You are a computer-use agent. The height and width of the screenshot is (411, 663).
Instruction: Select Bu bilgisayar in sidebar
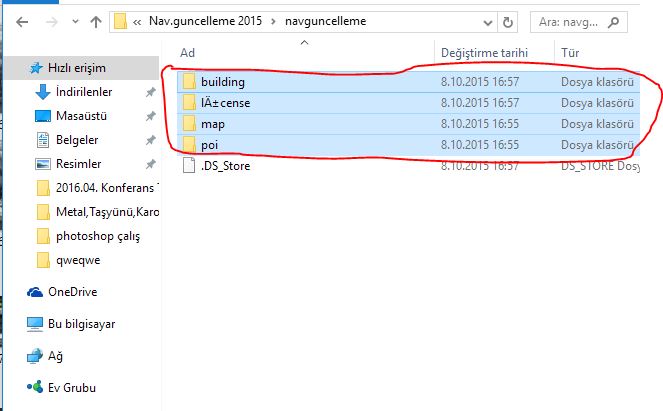[x=81, y=324]
